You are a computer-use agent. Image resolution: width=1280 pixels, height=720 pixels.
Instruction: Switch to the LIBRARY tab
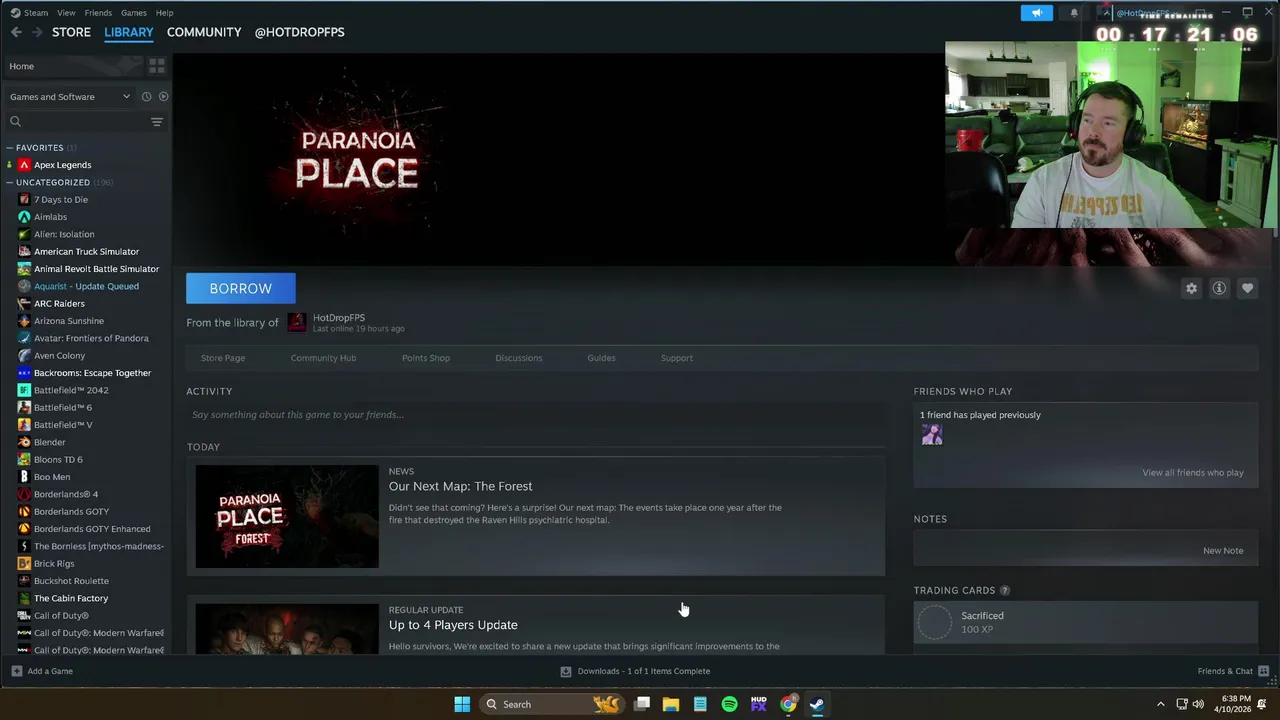[x=129, y=32]
